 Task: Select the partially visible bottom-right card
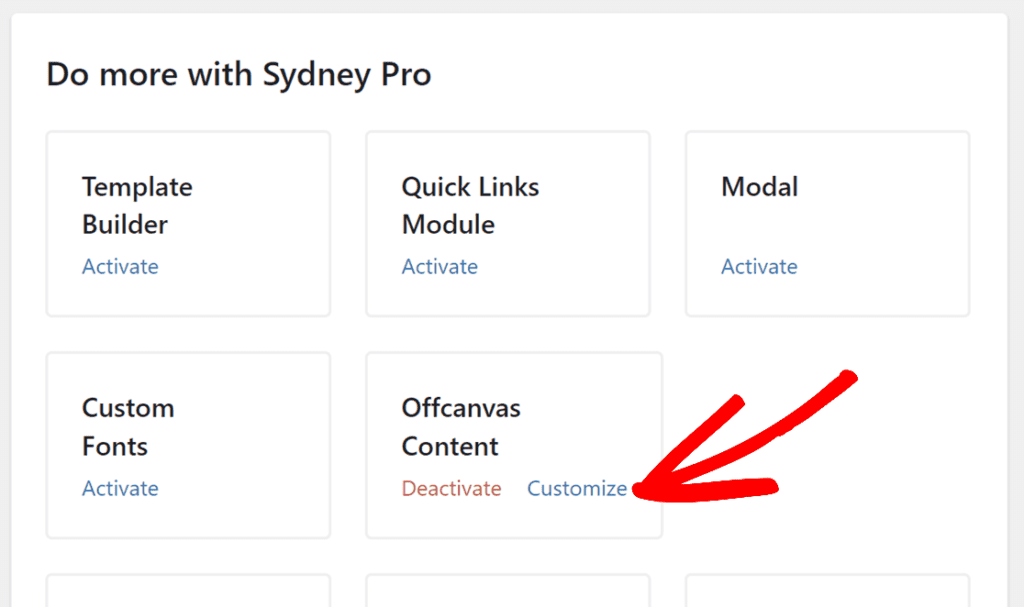[x=827, y=592]
